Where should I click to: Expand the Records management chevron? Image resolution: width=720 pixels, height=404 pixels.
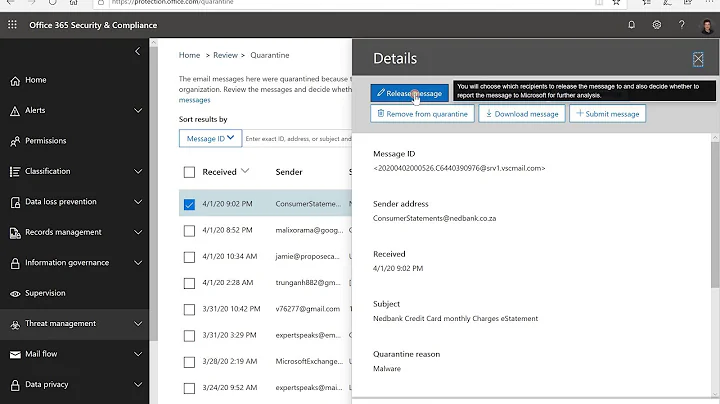tap(138, 232)
